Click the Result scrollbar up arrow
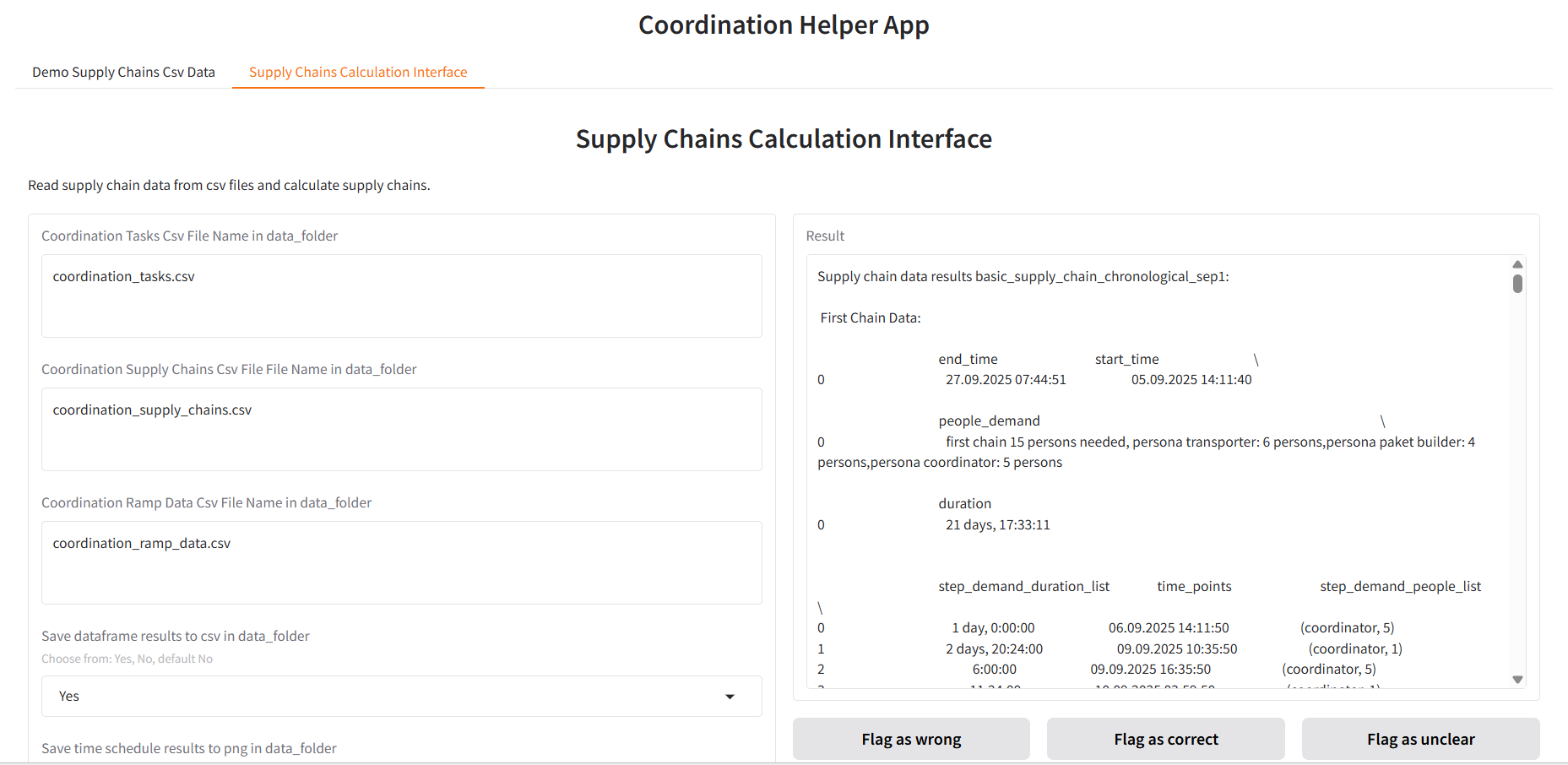Viewport: 1568px width, 765px height. coord(1517,264)
